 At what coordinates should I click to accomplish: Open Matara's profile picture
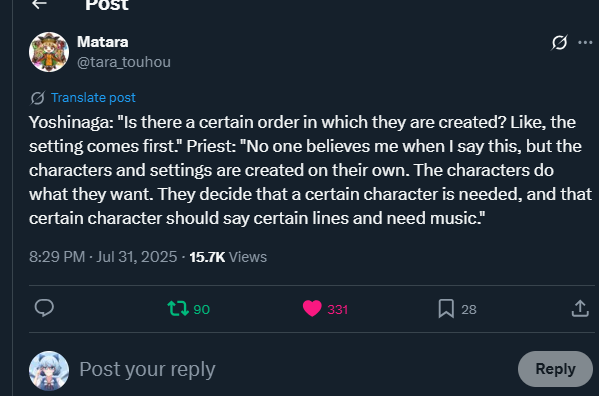pos(49,52)
